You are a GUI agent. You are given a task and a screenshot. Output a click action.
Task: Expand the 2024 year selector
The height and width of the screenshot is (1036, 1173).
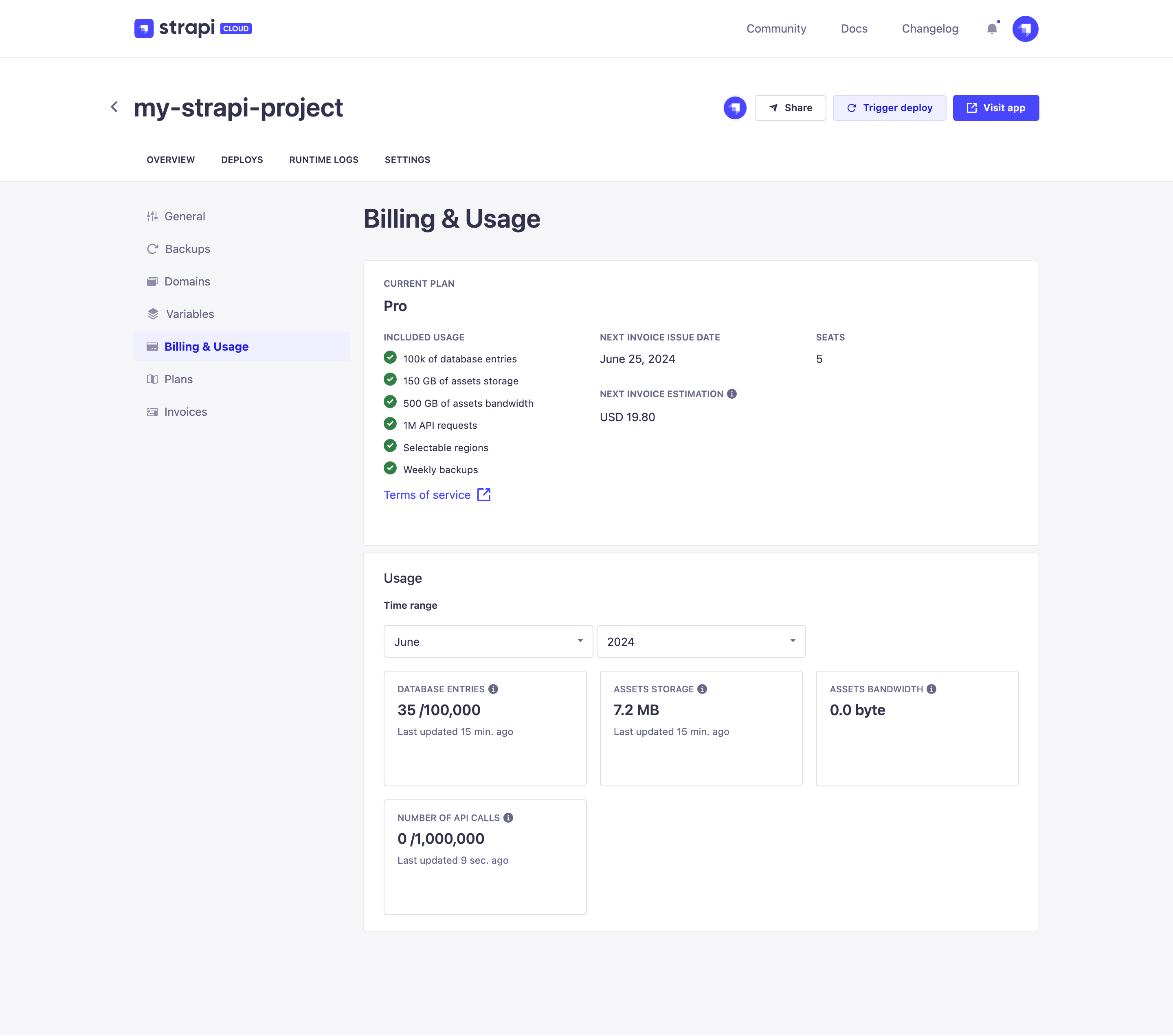click(701, 641)
